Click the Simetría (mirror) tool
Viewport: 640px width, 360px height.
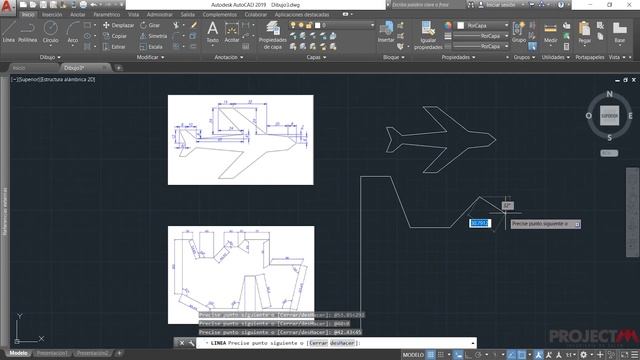pos(153,36)
